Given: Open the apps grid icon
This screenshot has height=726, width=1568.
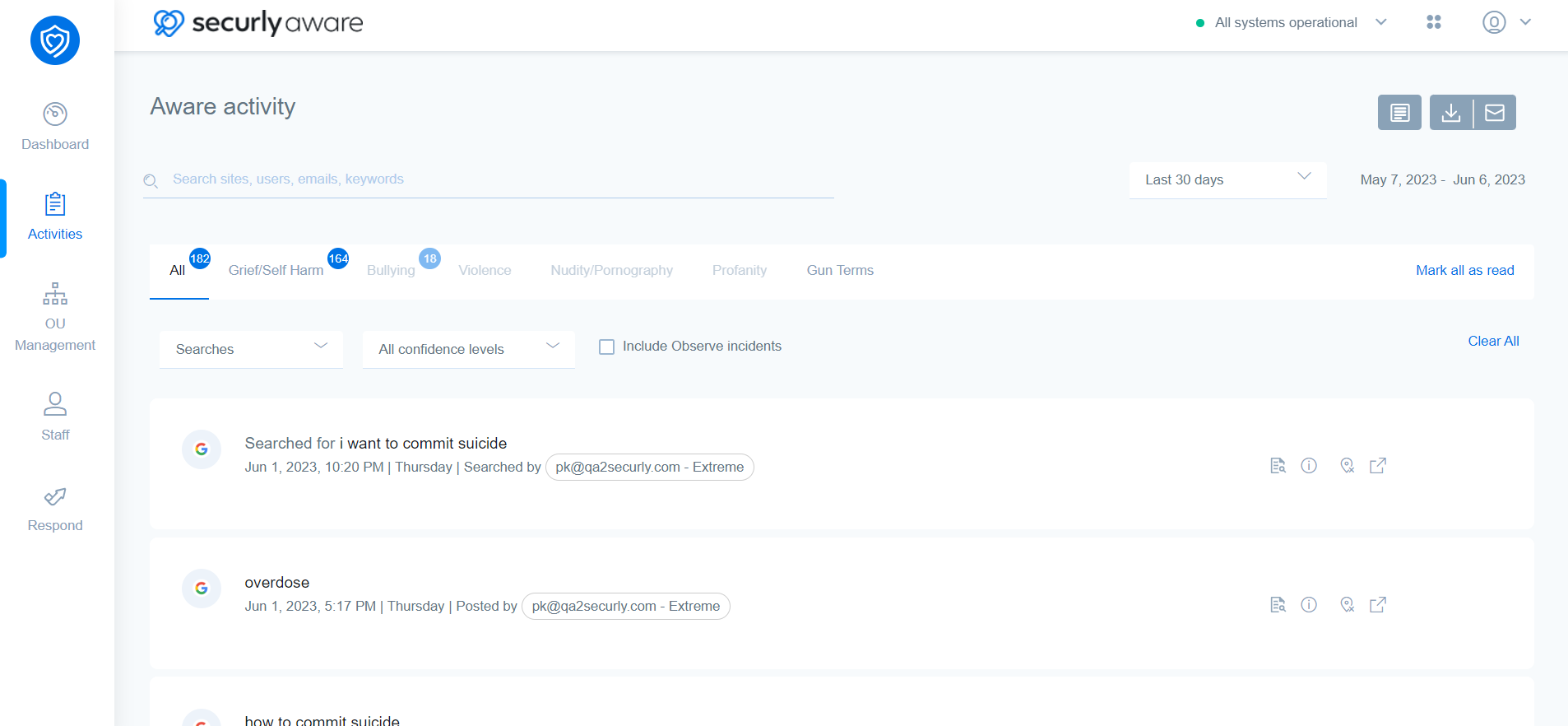Looking at the screenshot, I should point(1434,22).
